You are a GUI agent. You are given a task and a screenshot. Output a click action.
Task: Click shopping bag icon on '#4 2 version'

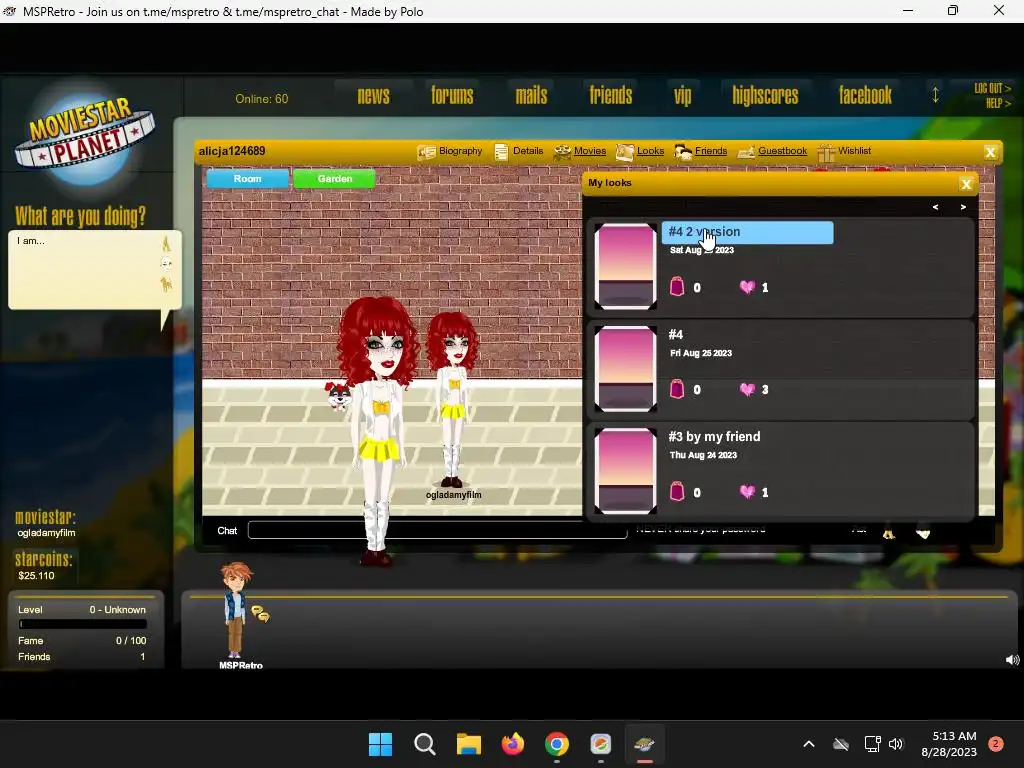point(677,286)
